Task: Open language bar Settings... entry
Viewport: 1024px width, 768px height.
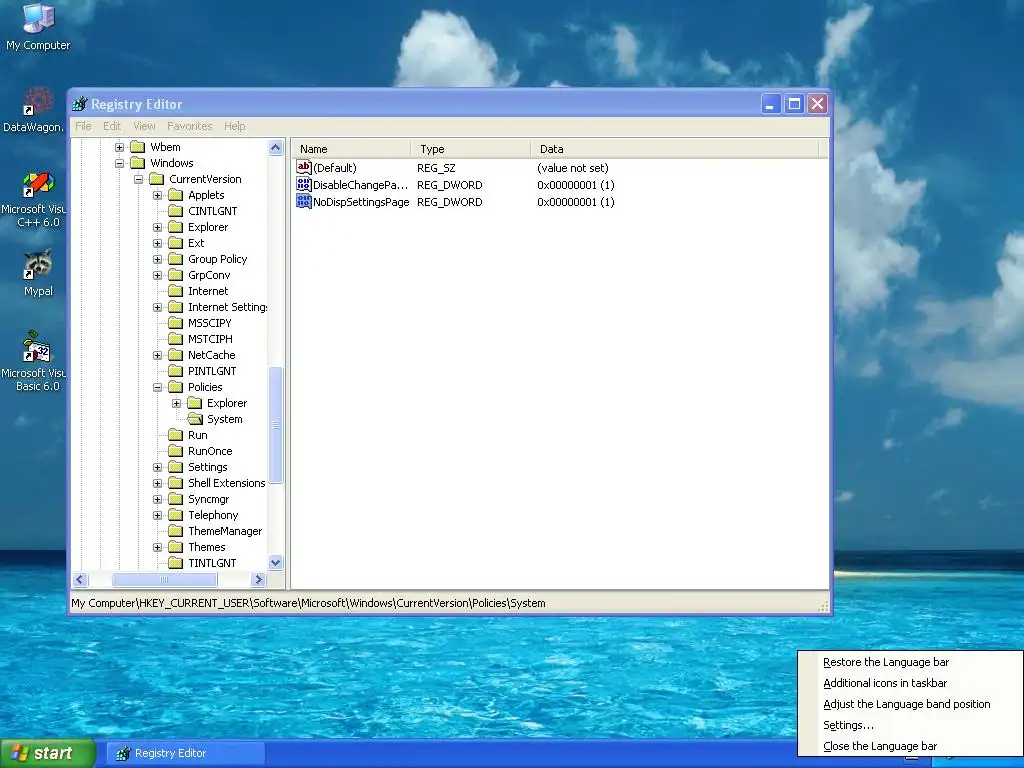Action: pos(910,725)
